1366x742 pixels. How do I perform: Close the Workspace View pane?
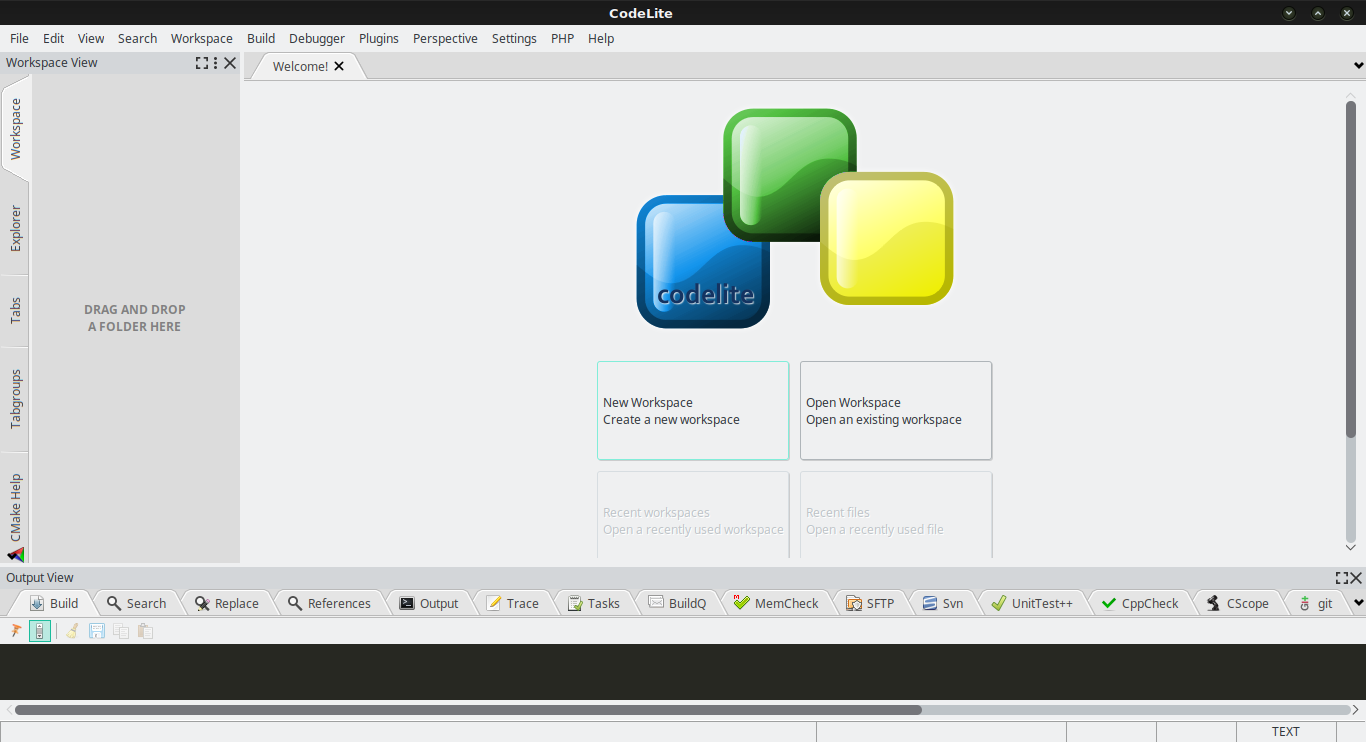(x=230, y=63)
